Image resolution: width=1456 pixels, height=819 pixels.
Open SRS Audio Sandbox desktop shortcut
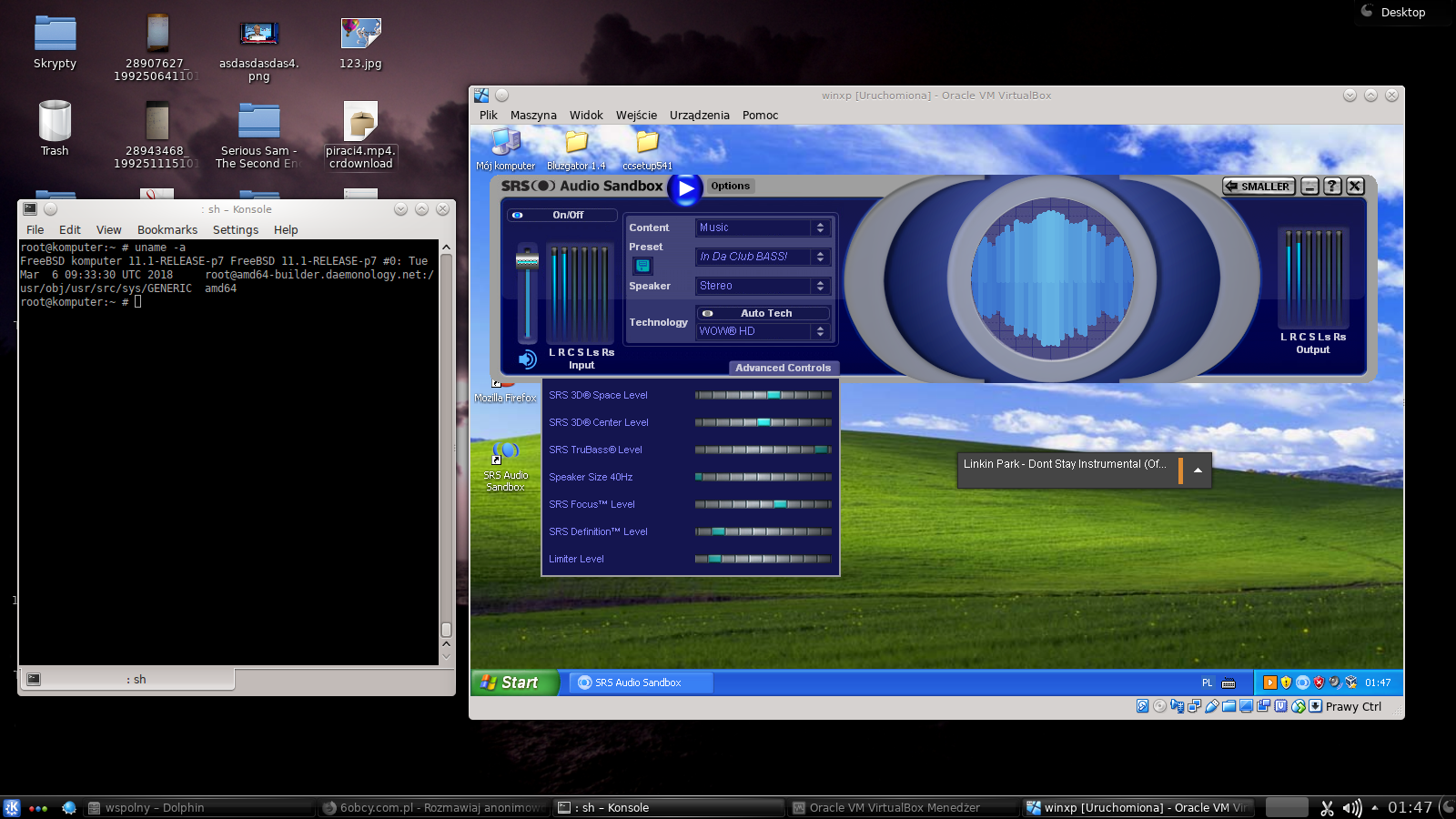click(x=505, y=466)
